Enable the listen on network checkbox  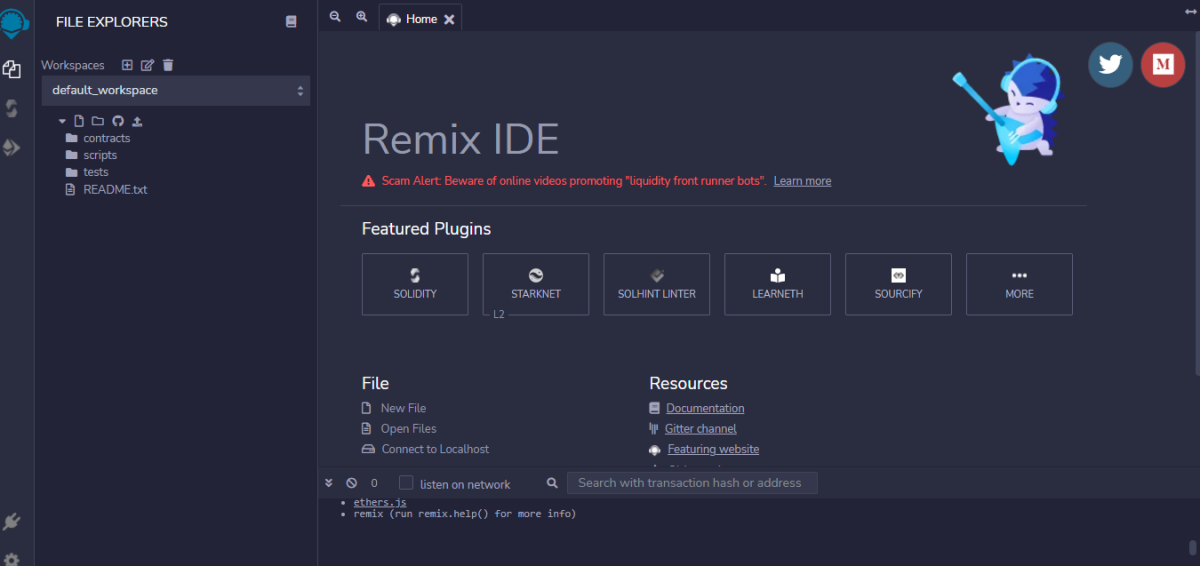pyautogui.click(x=406, y=483)
